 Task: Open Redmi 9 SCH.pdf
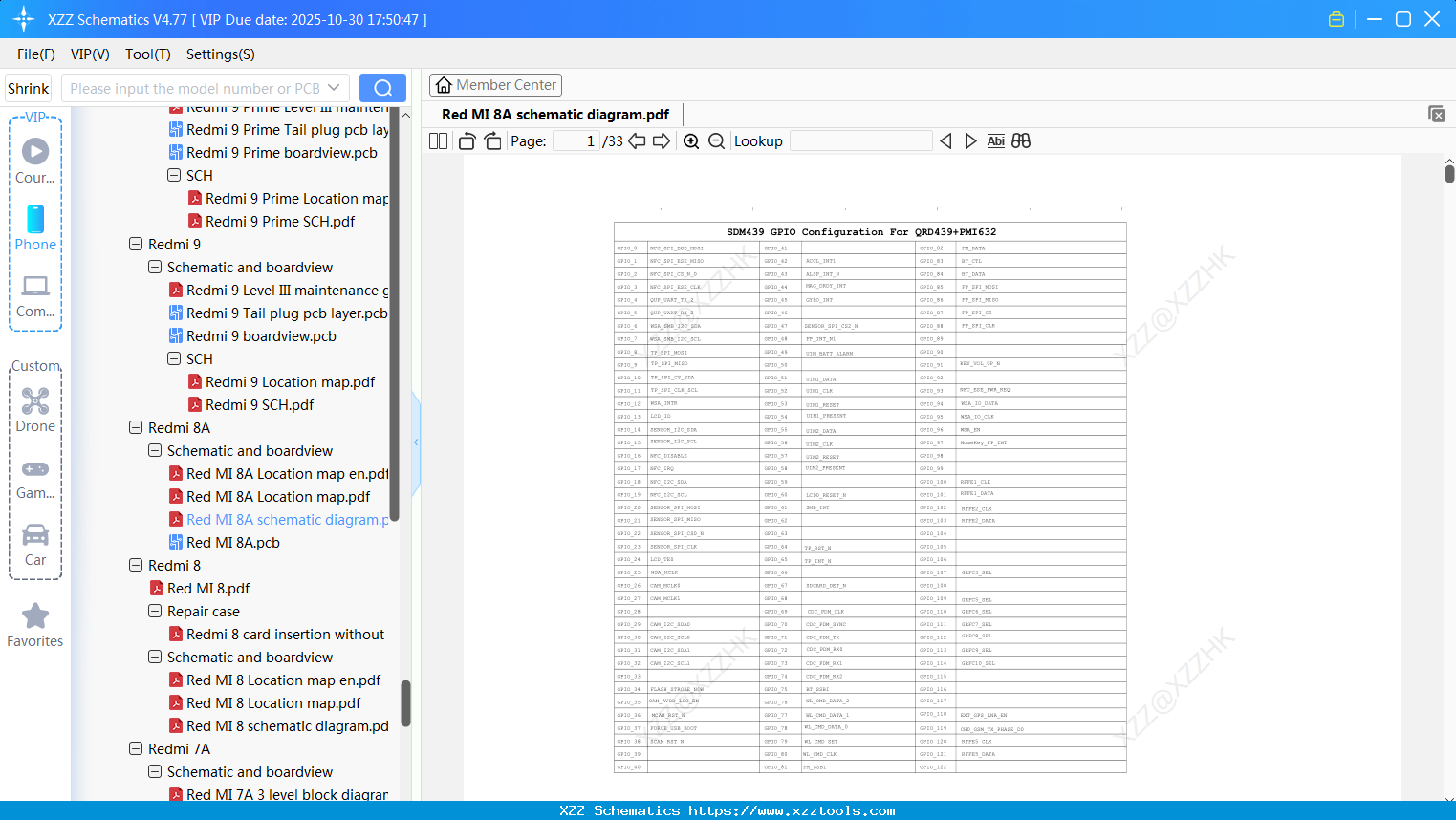coord(250,405)
